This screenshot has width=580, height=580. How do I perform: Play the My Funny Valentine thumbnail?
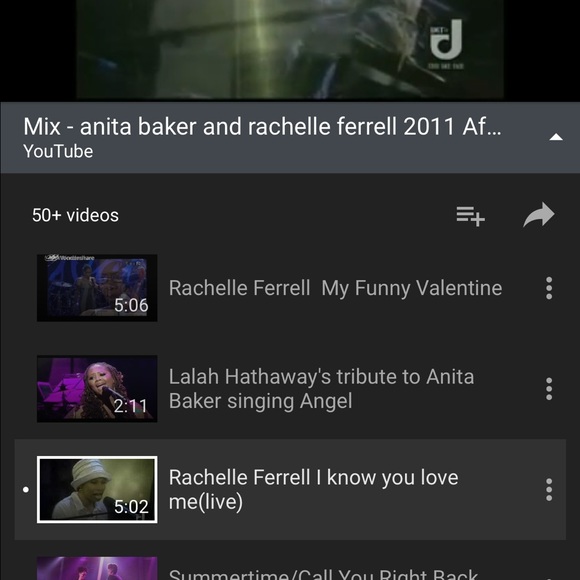tap(97, 288)
